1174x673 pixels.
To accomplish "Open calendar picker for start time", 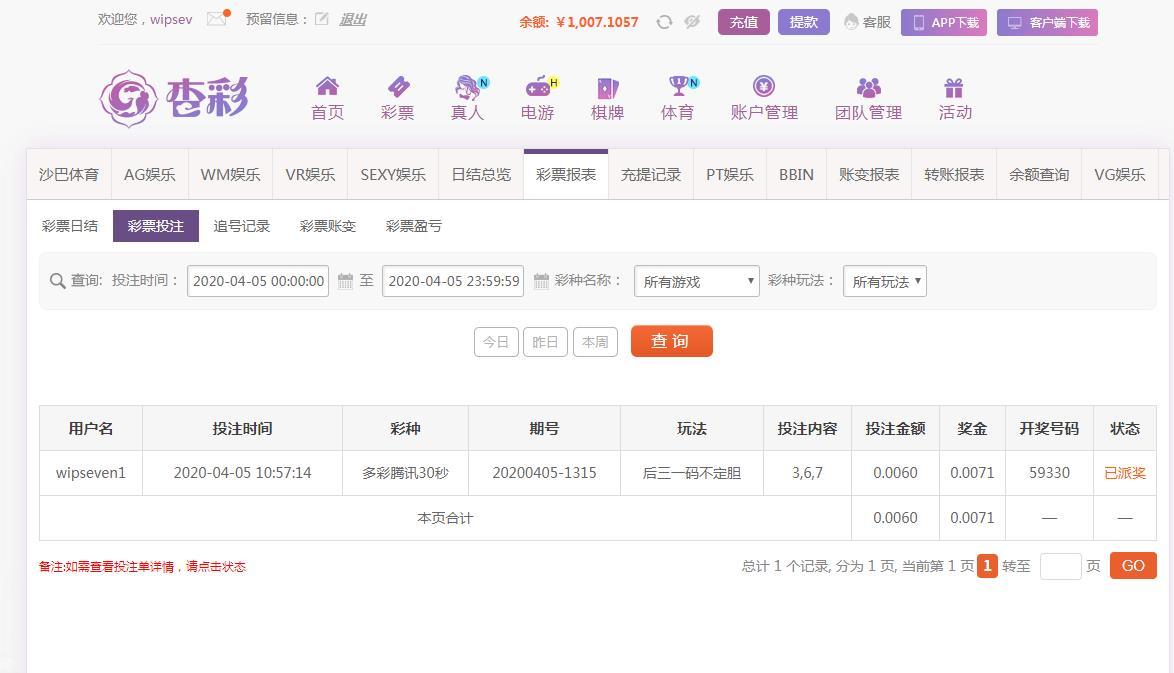I will click(345, 281).
